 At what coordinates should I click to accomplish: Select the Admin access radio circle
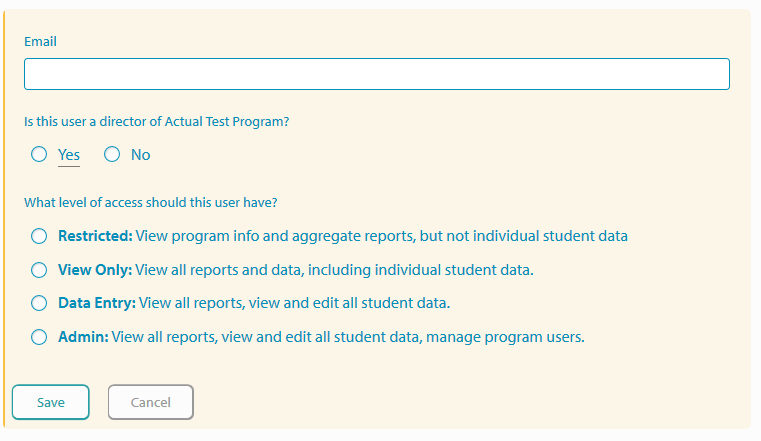pyautogui.click(x=39, y=337)
